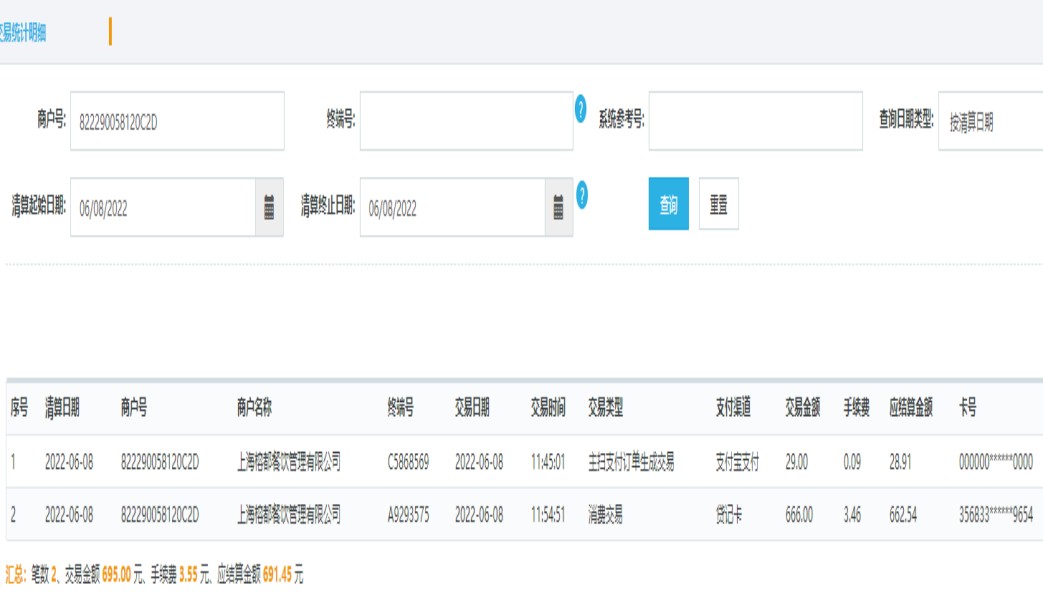This screenshot has height=605, width=1043.
Task: Click into the 终端号 input box
Action: click(466, 122)
